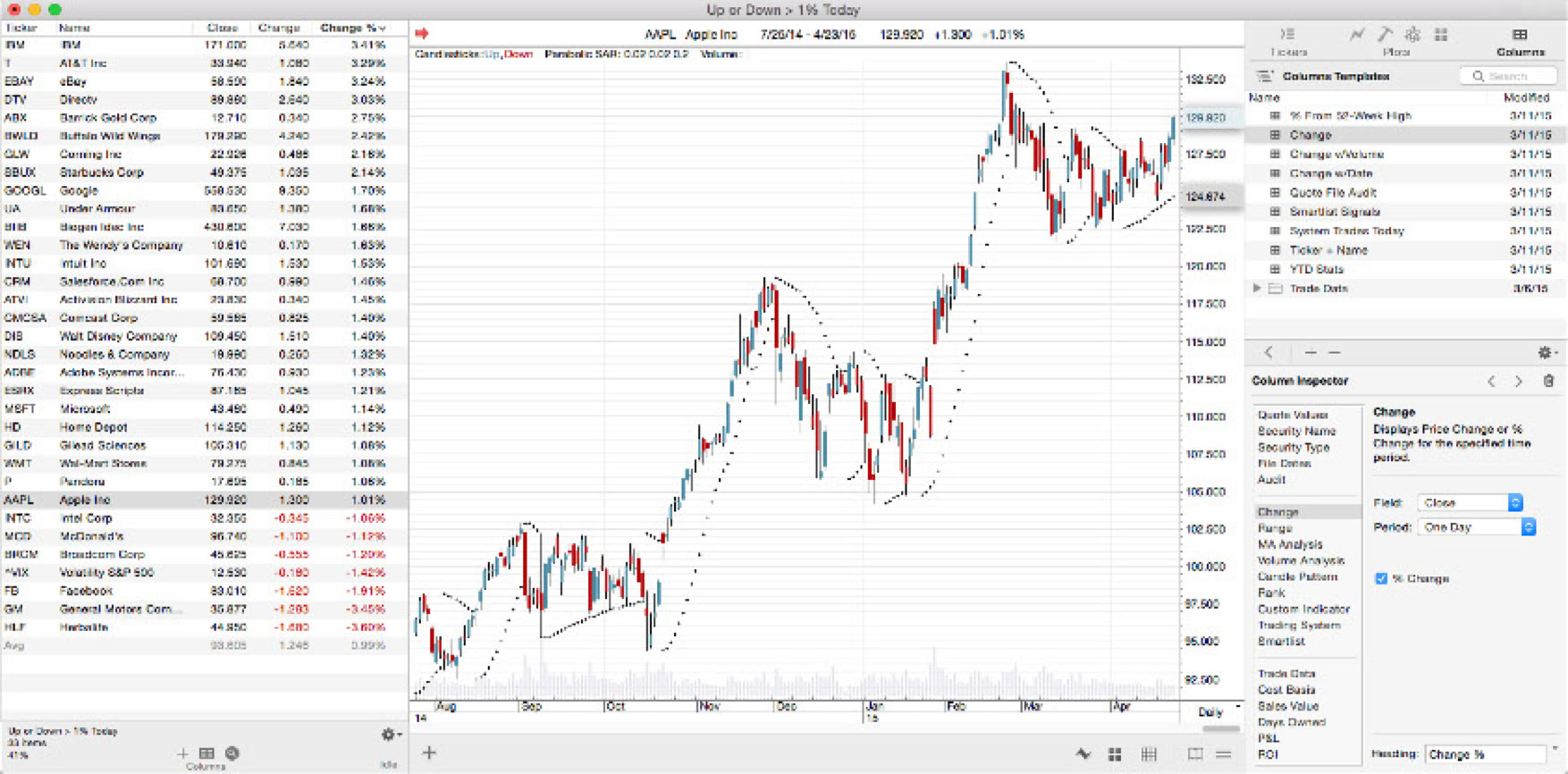Open the dropdown arrow beside Heading field

pyautogui.click(x=1555, y=751)
